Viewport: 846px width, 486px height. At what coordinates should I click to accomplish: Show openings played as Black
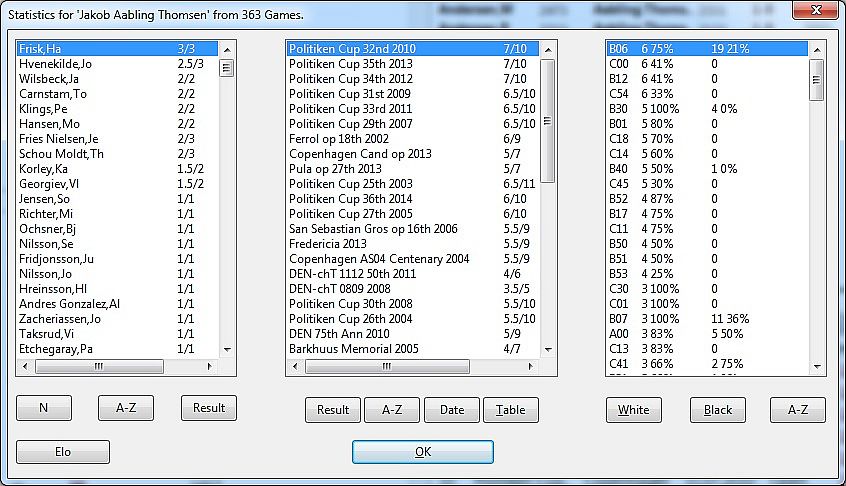(717, 410)
